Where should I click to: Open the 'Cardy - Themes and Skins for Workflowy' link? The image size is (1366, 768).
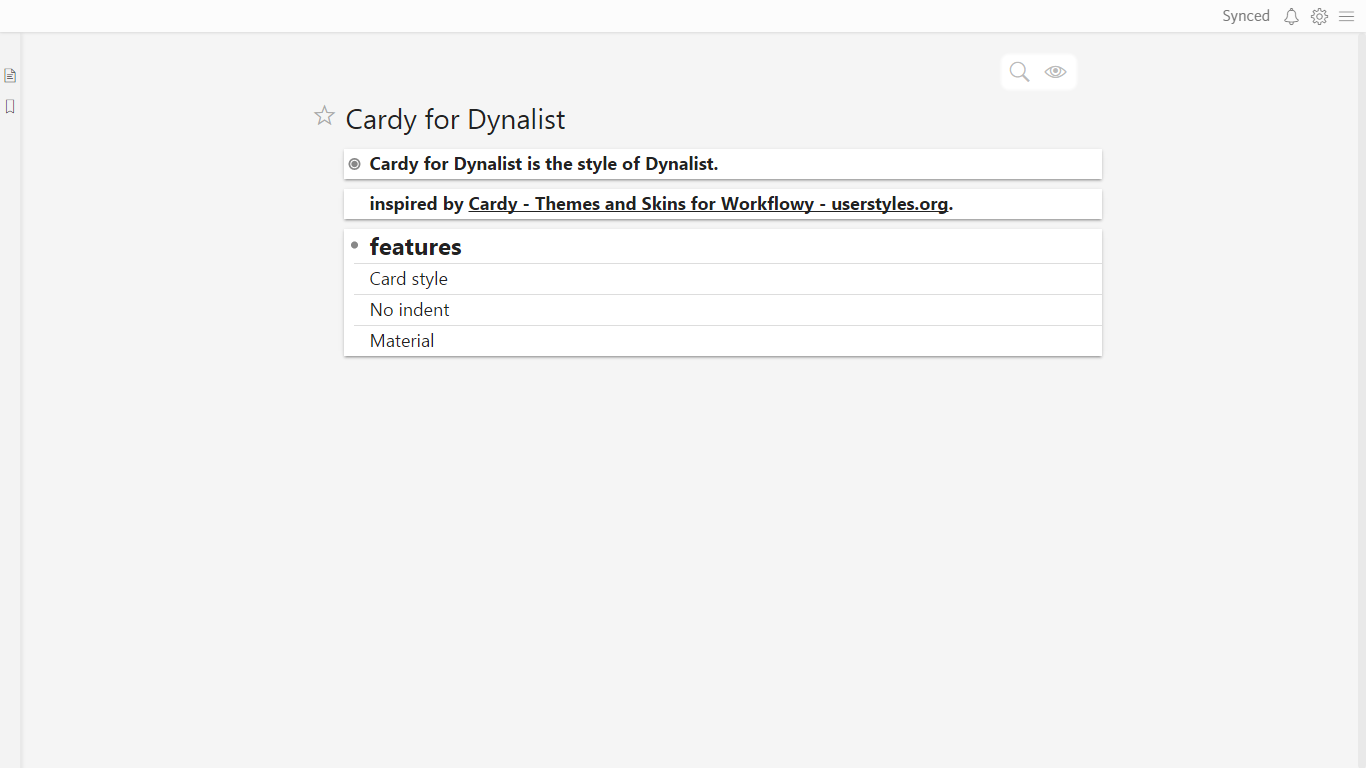pyautogui.click(x=708, y=203)
